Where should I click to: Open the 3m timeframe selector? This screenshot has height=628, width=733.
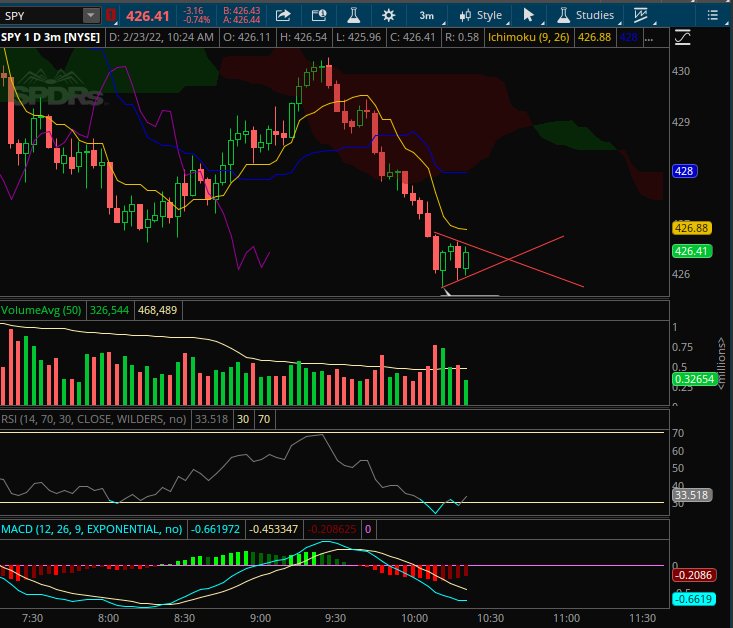point(427,15)
